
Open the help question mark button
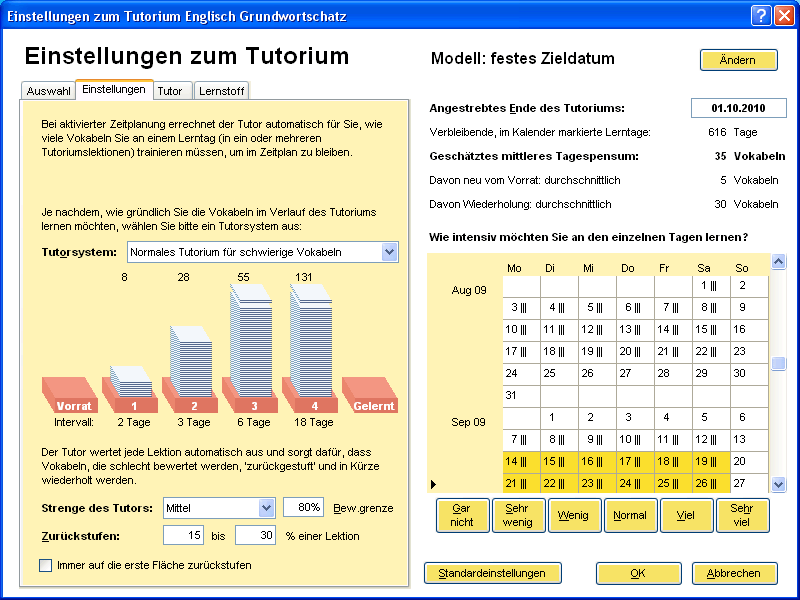761,16
